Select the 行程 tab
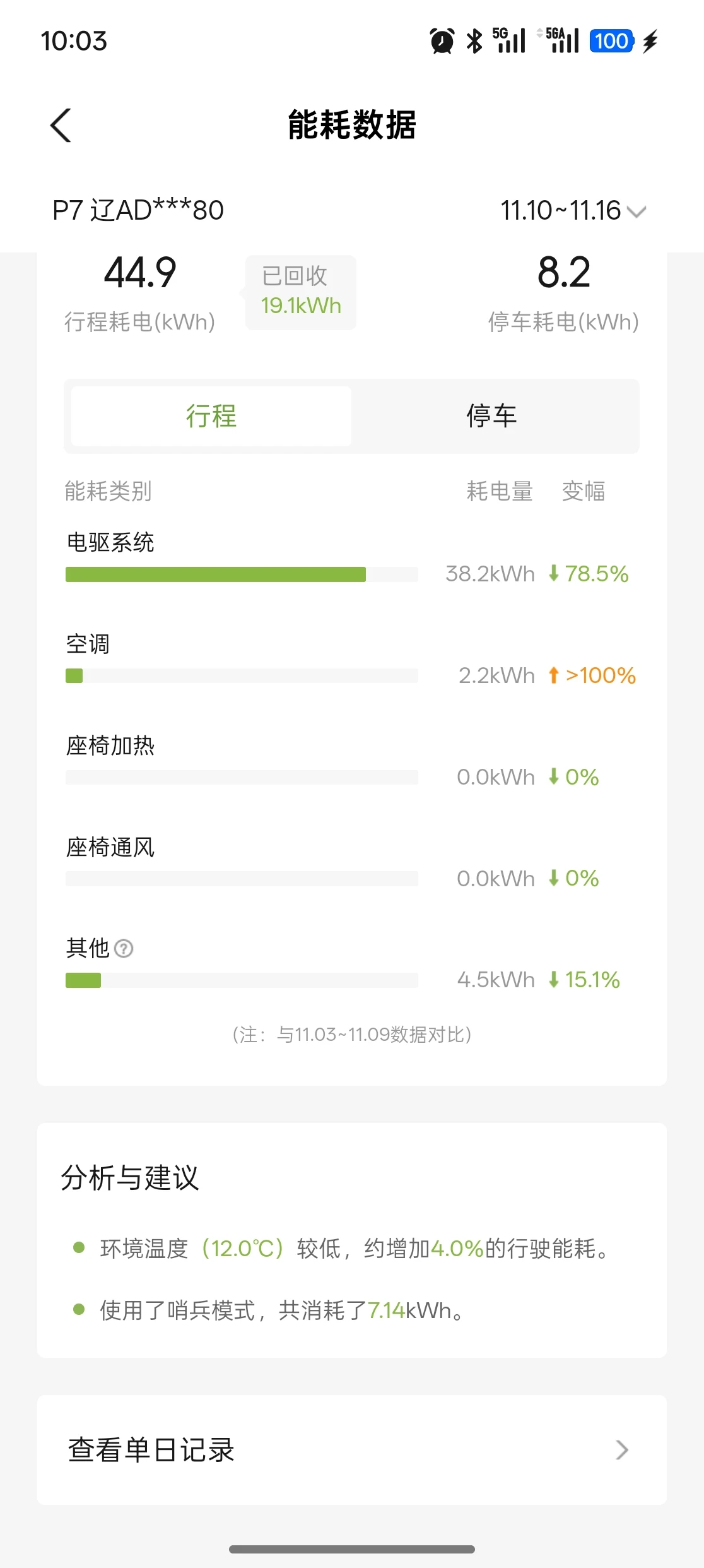 (211, 416)
